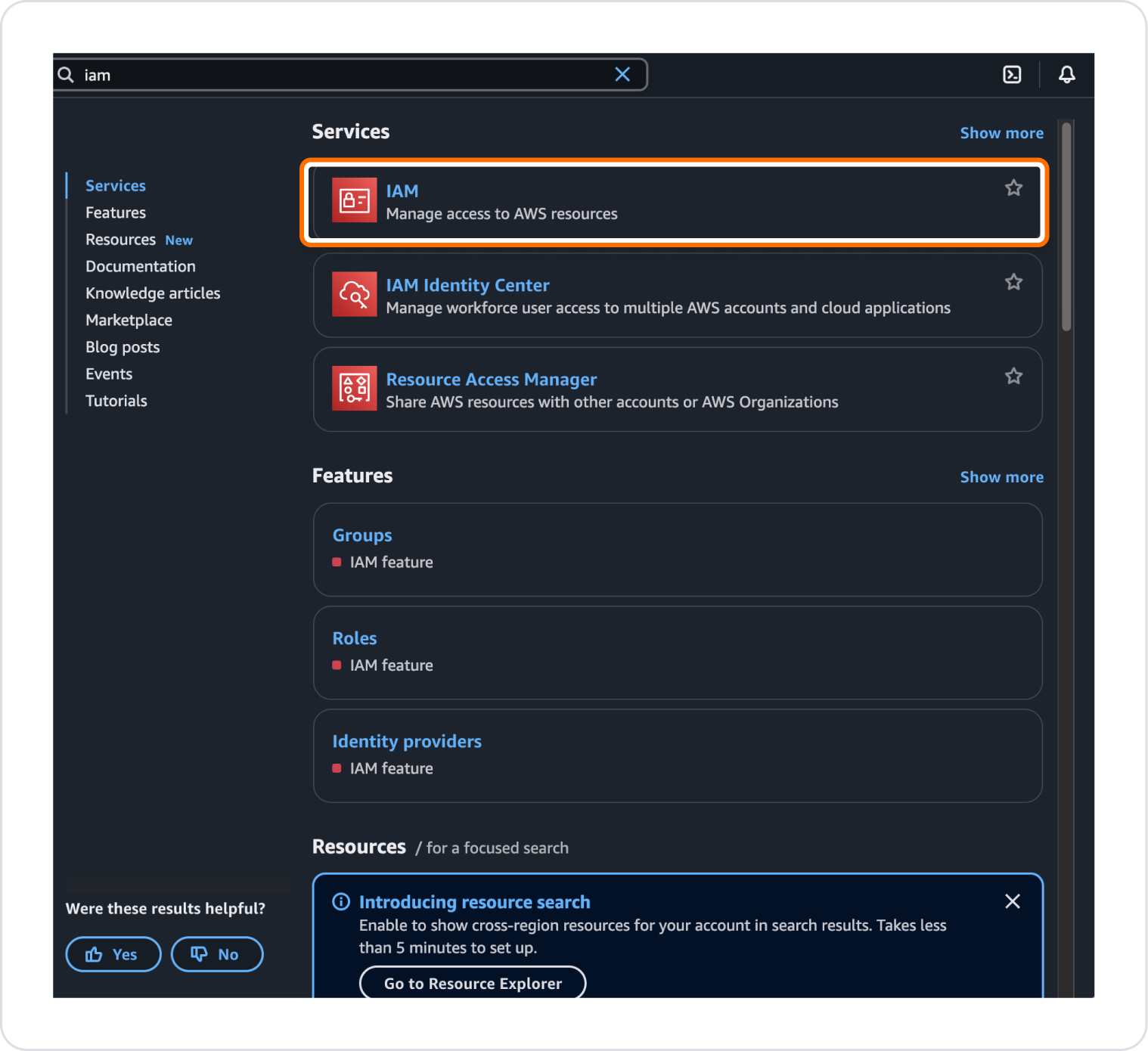Open Resource Access Manager link
The height and width of the screenshot is (1051, 1148).
tap(492, 380)
